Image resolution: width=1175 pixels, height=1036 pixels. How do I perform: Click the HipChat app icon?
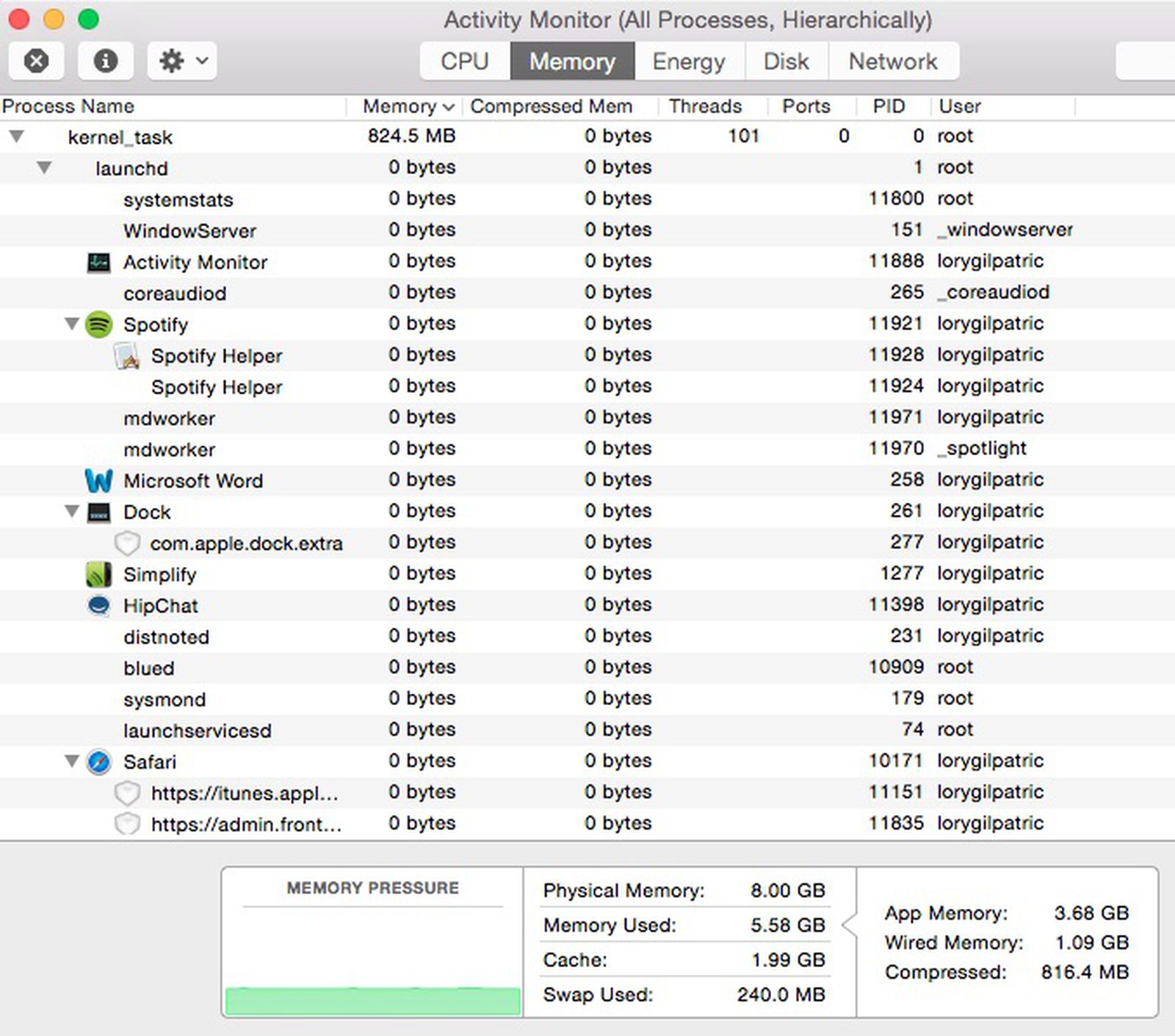click(98, 605)
